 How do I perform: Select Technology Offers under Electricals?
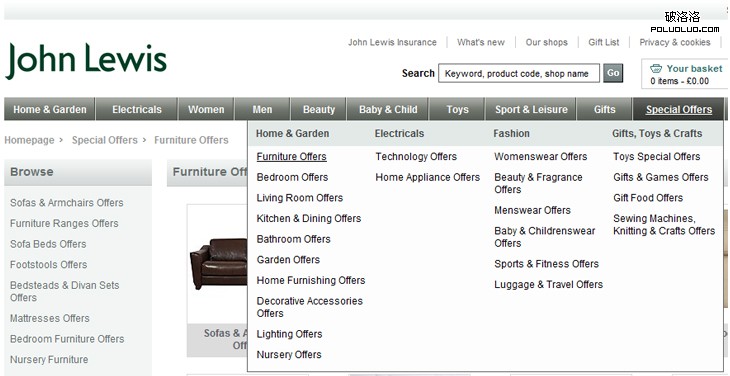(416, 157)
